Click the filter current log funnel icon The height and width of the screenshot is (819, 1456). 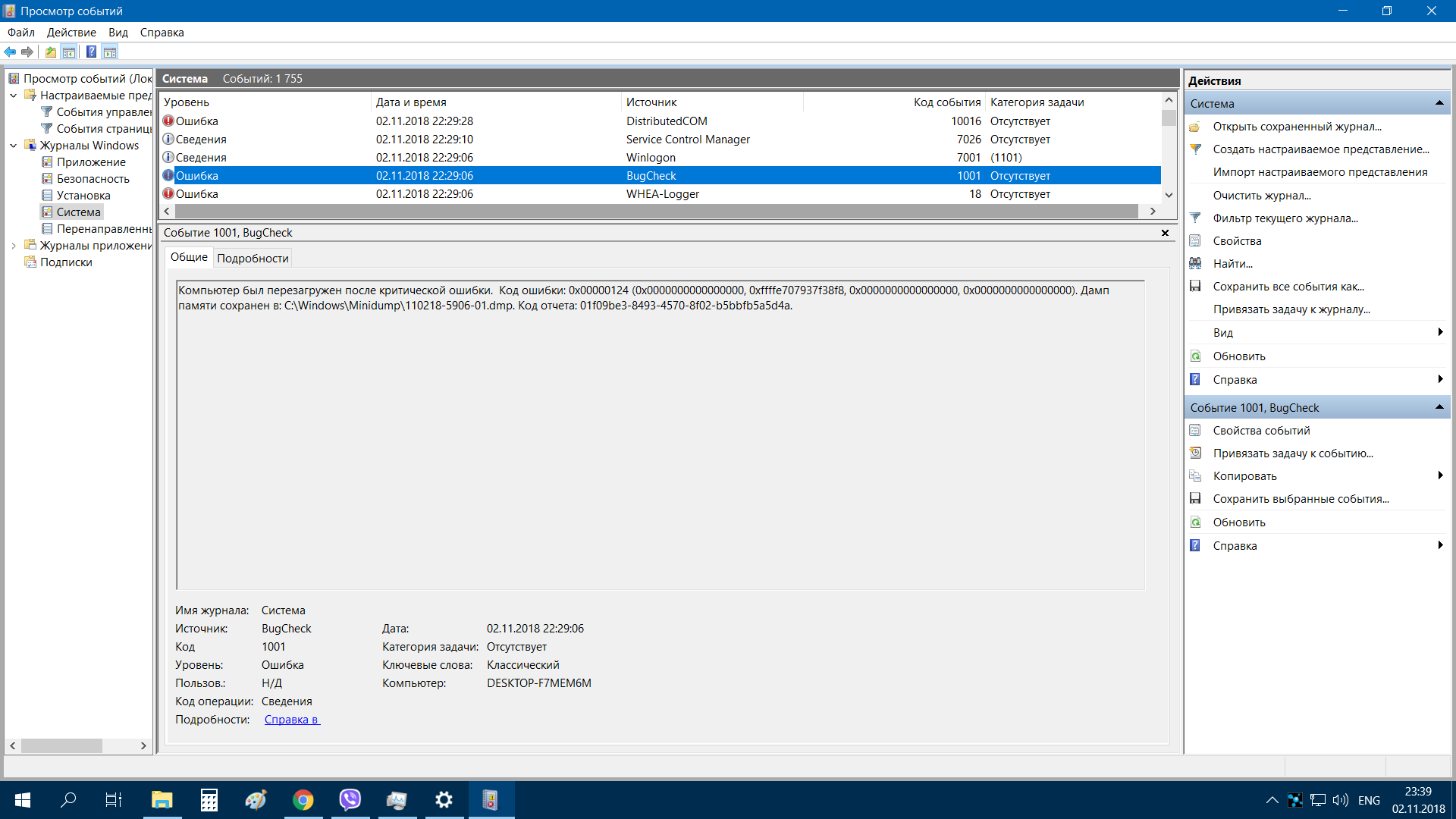(x=1196, y=218)
